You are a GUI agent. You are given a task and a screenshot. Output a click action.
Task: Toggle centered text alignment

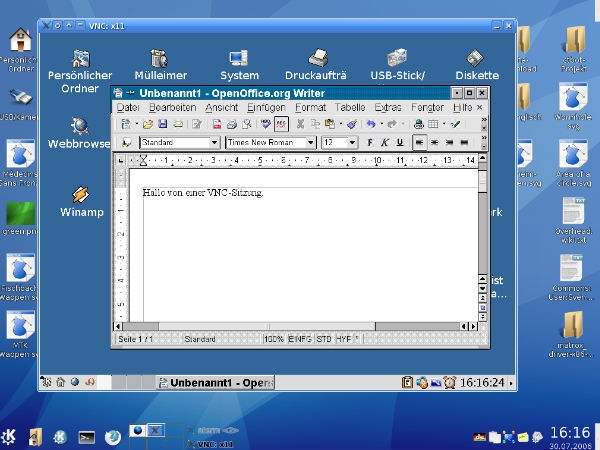click(434, 143)
